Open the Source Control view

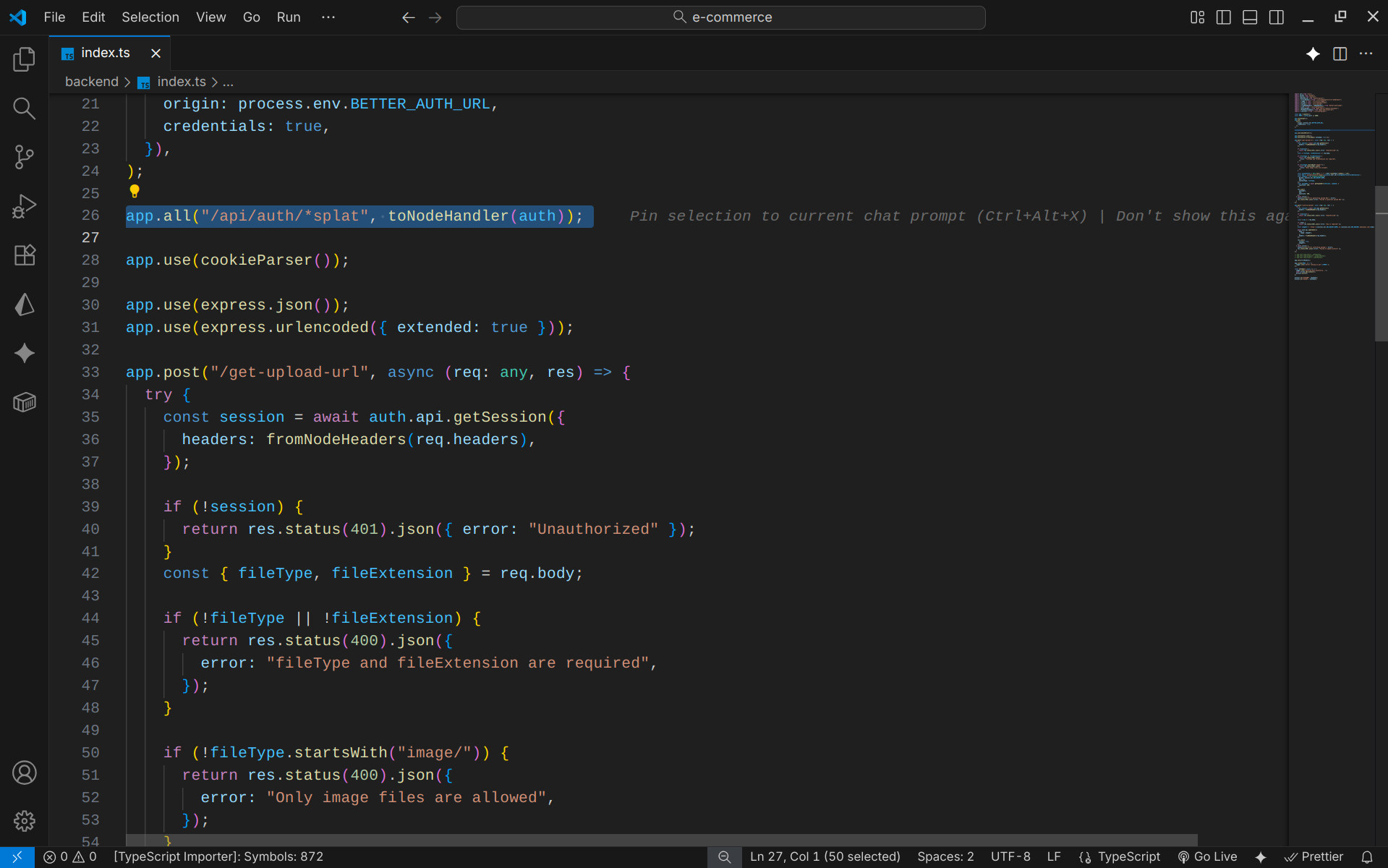coord(24,157)
